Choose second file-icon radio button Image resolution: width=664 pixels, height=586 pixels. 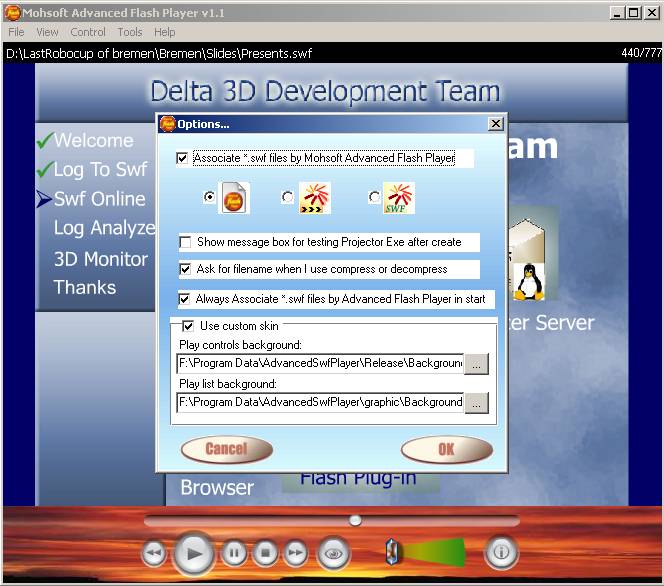pos(288,197)
